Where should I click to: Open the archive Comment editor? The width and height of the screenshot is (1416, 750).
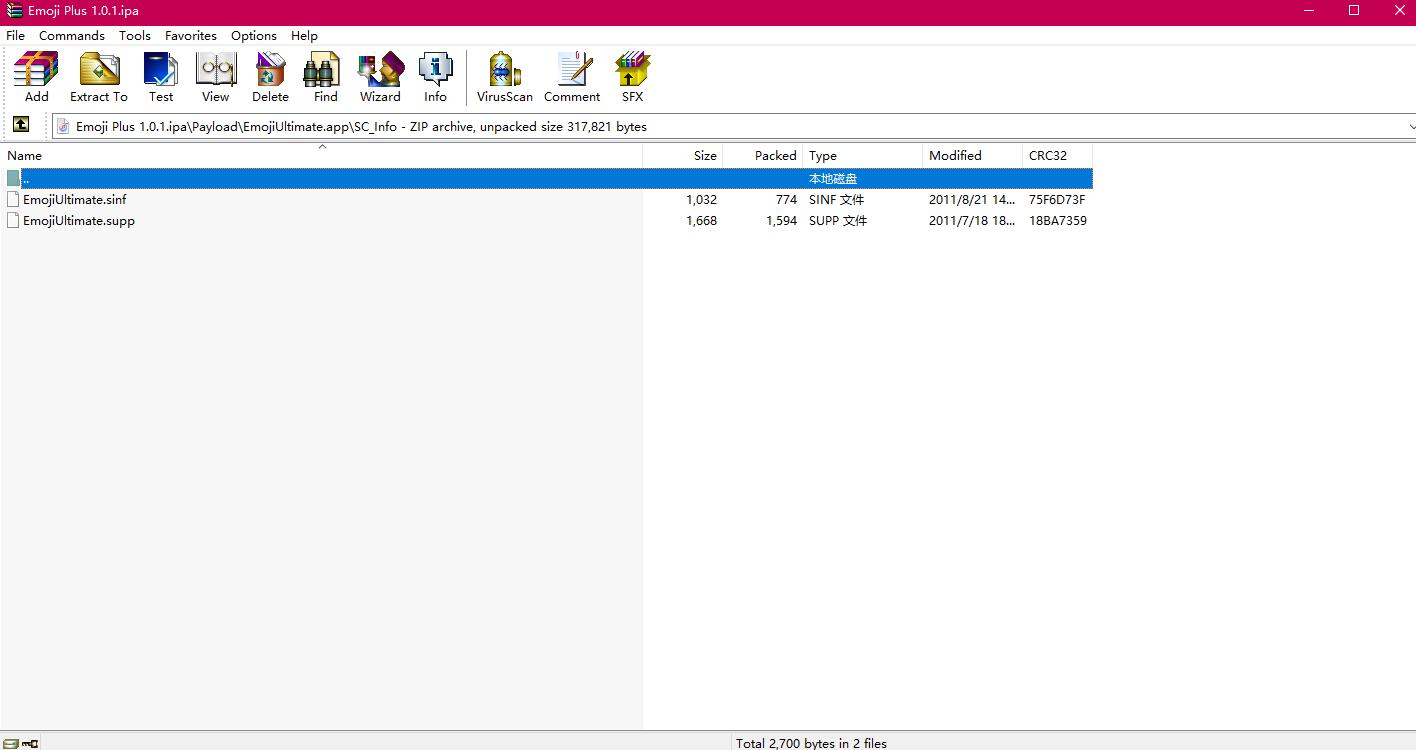coord(572,77)
